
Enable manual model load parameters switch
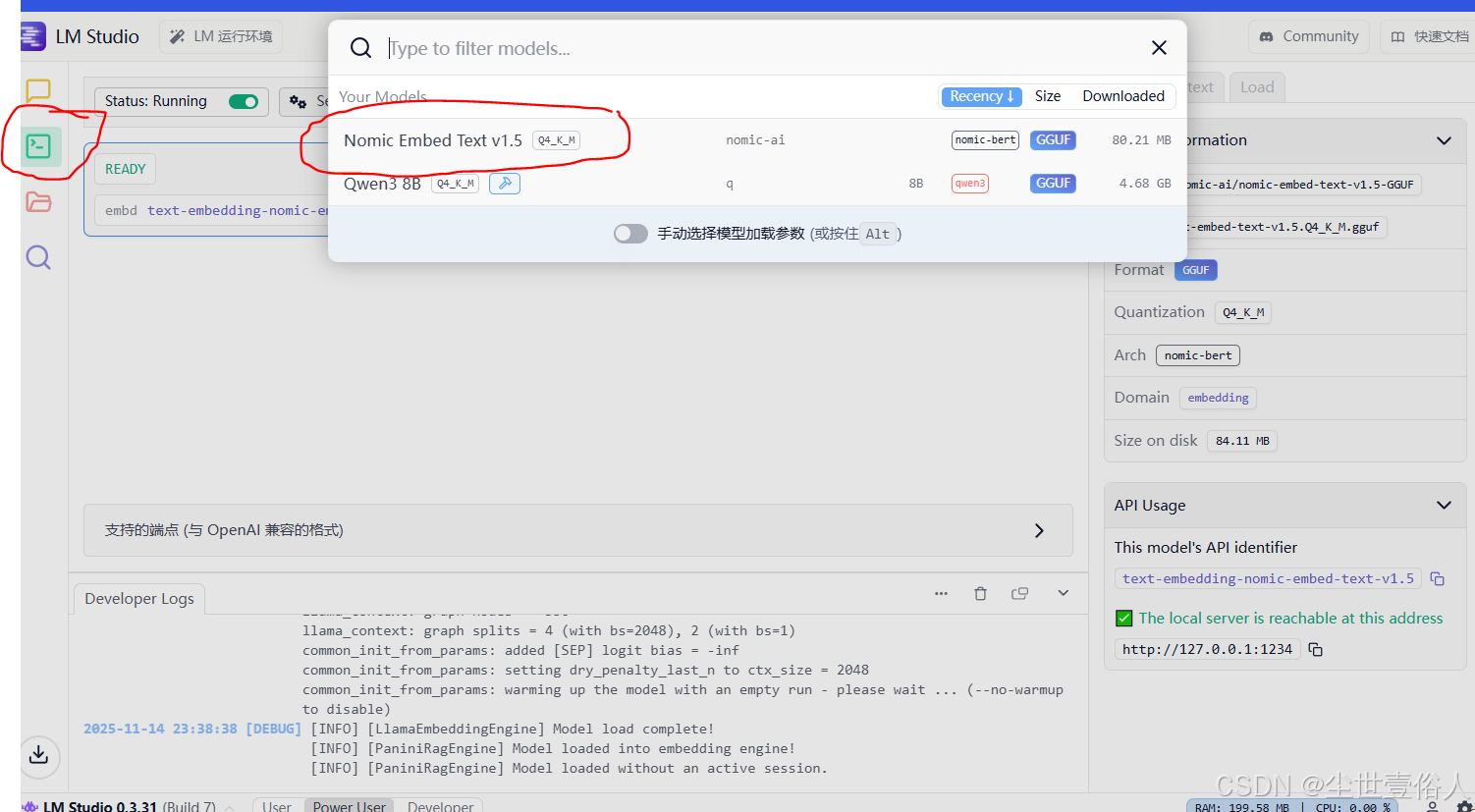pyautogui.click(x=630, y=234)
